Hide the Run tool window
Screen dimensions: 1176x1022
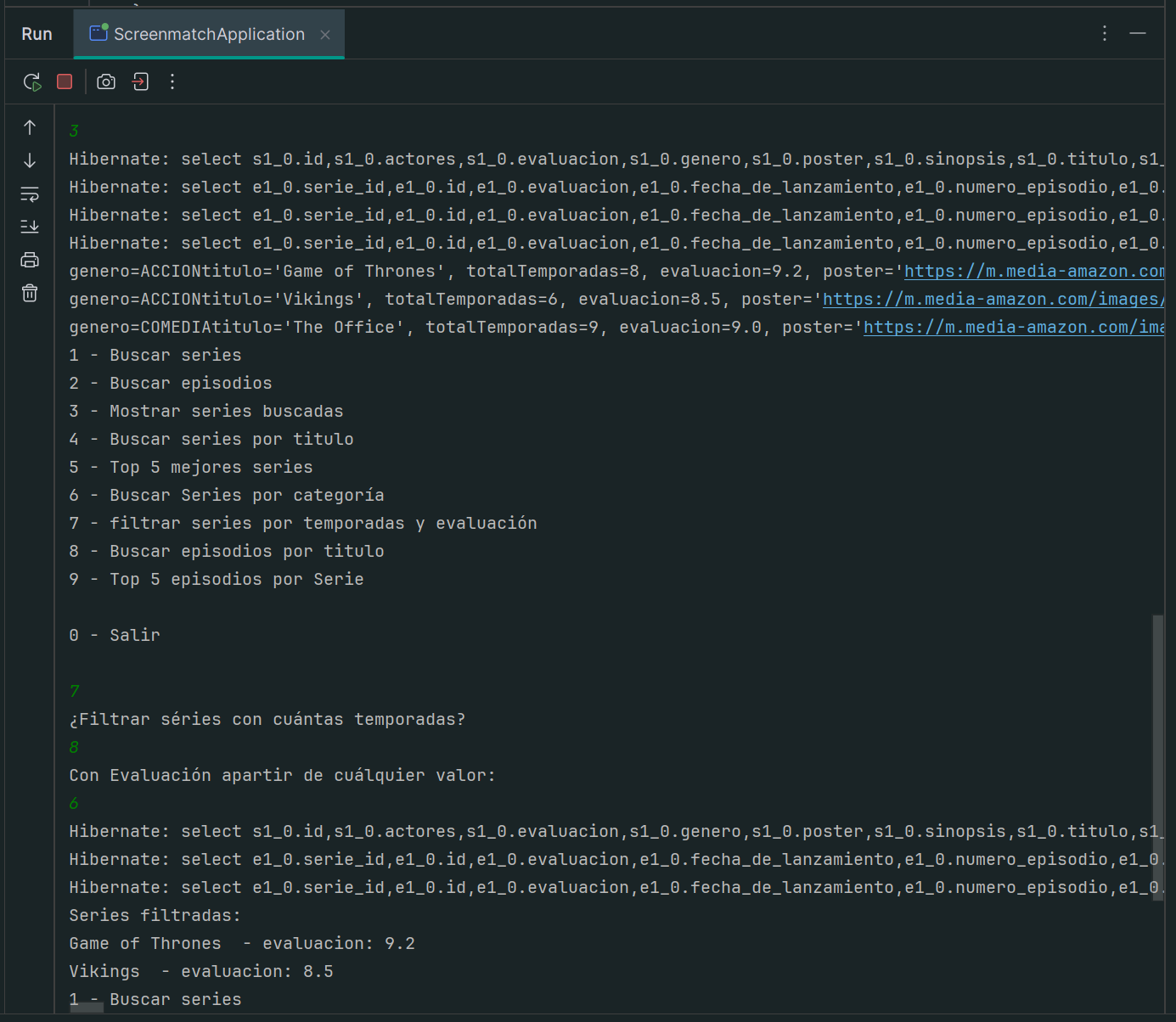[1138, 33]
